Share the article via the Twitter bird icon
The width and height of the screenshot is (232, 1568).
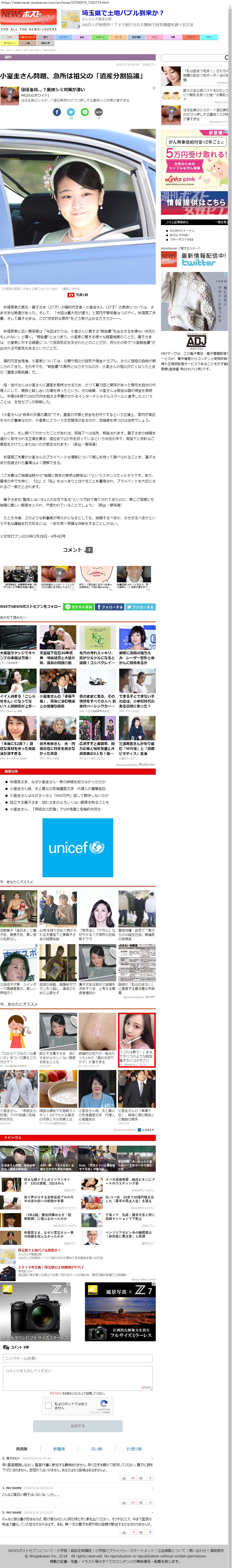[x=71, y=112]
